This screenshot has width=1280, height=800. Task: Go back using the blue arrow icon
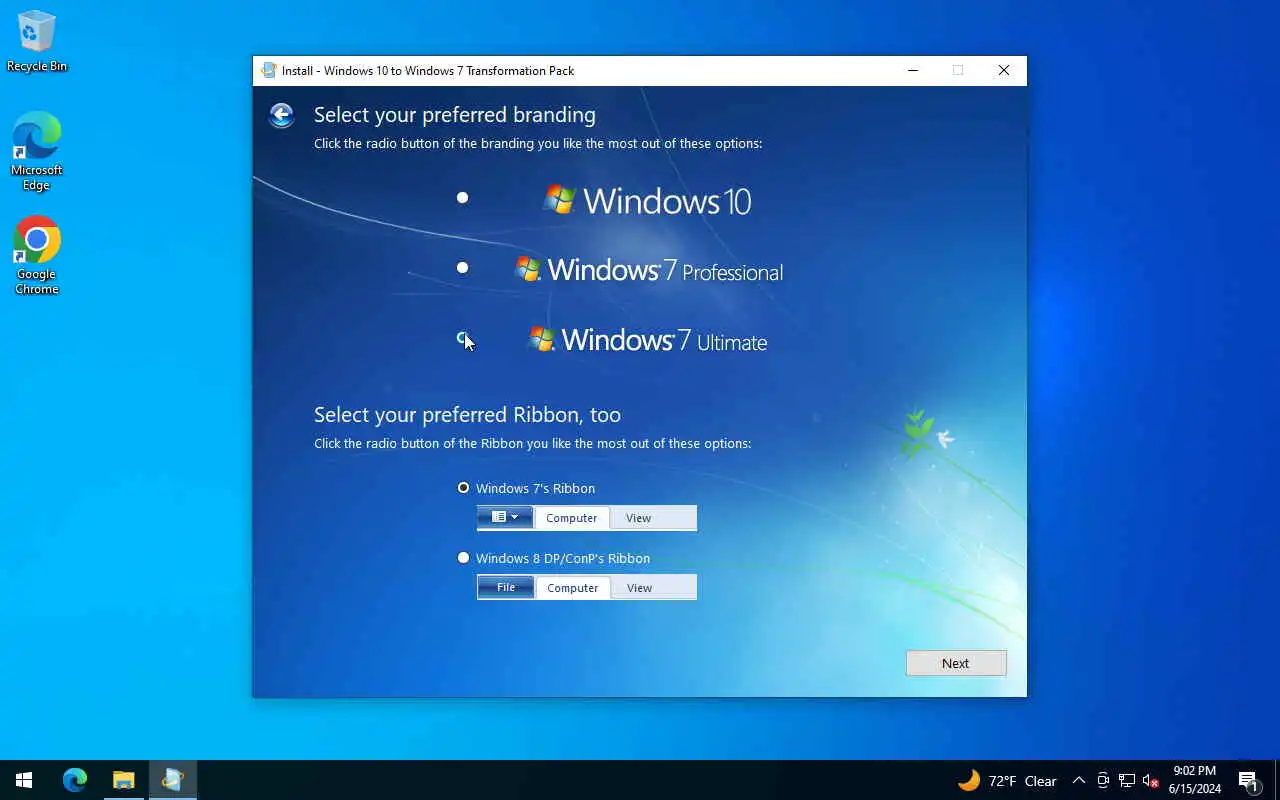tap(281, 115)
